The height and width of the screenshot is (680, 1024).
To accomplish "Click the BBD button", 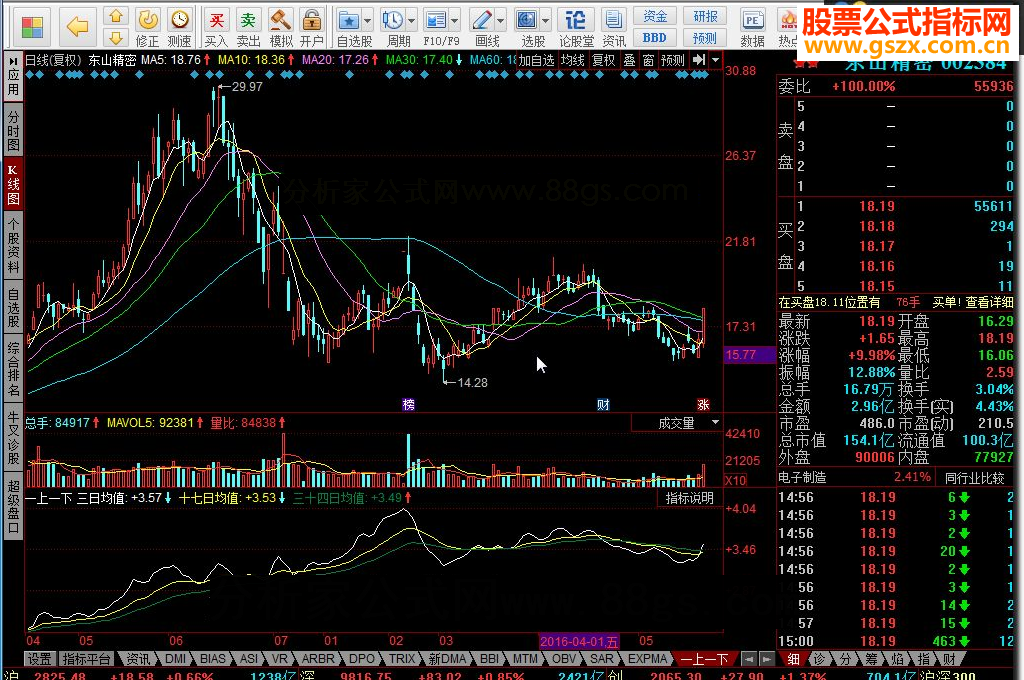I will coord(654,37).
